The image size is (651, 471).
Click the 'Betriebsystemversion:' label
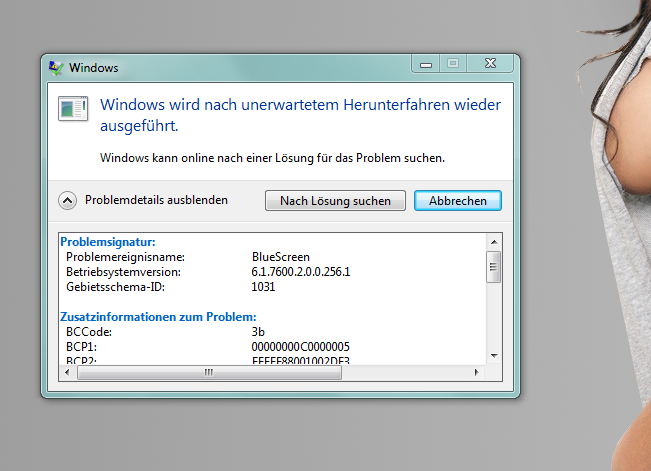pyautogui.click(x=123, y=272)
